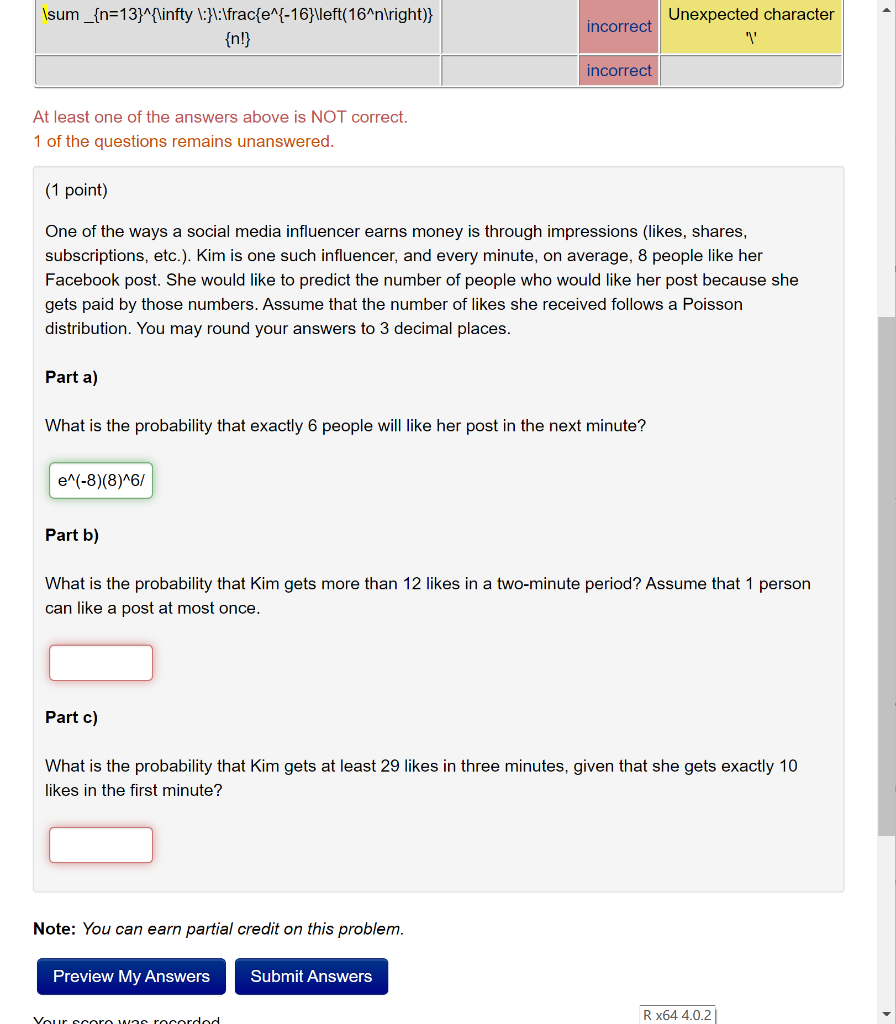Click the empty Part b) answer field

[x=100, y=662]
